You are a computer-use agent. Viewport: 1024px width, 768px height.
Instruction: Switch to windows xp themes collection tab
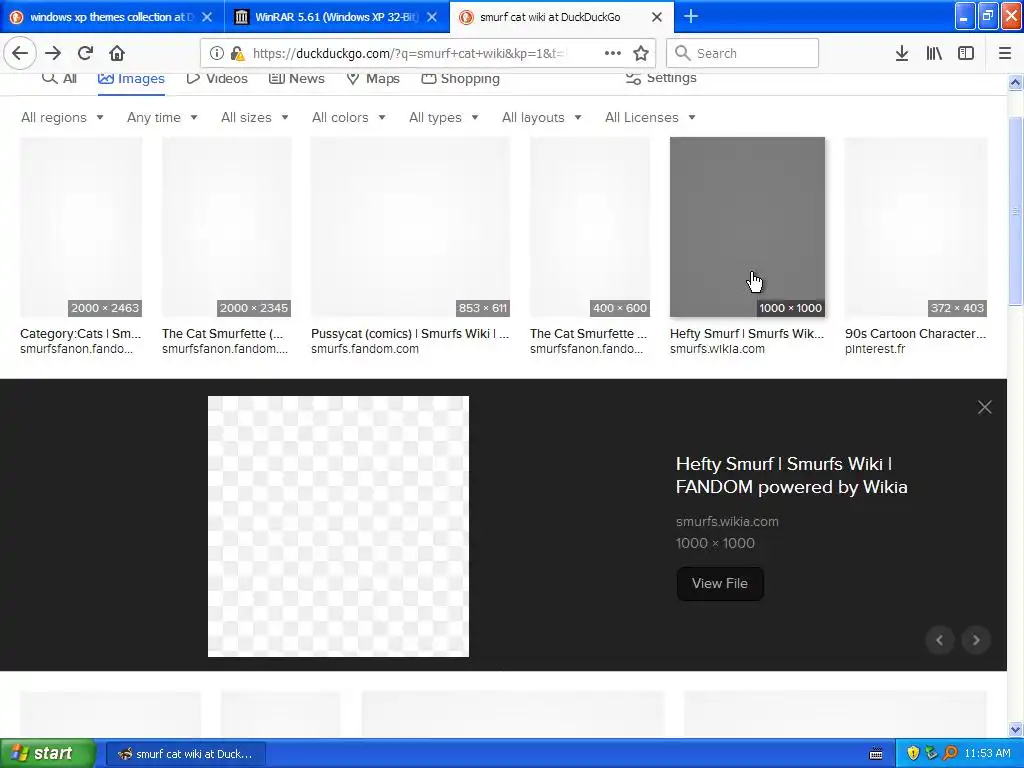tap(111, 17)
